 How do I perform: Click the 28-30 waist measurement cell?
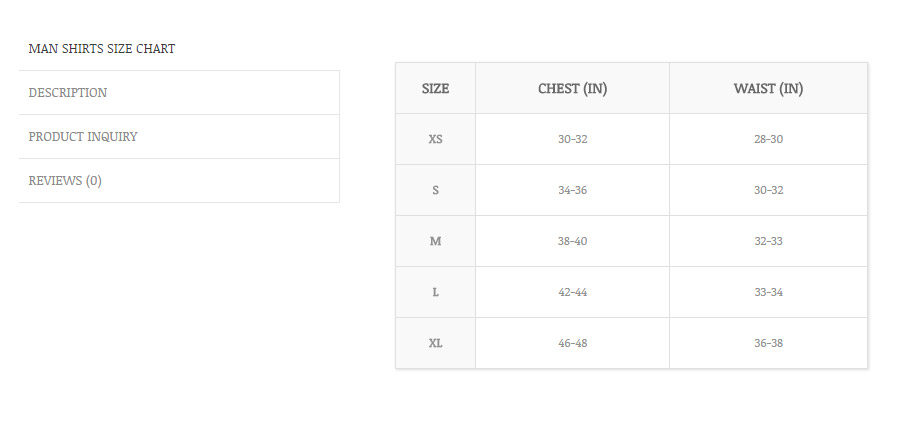pos(768,140)
